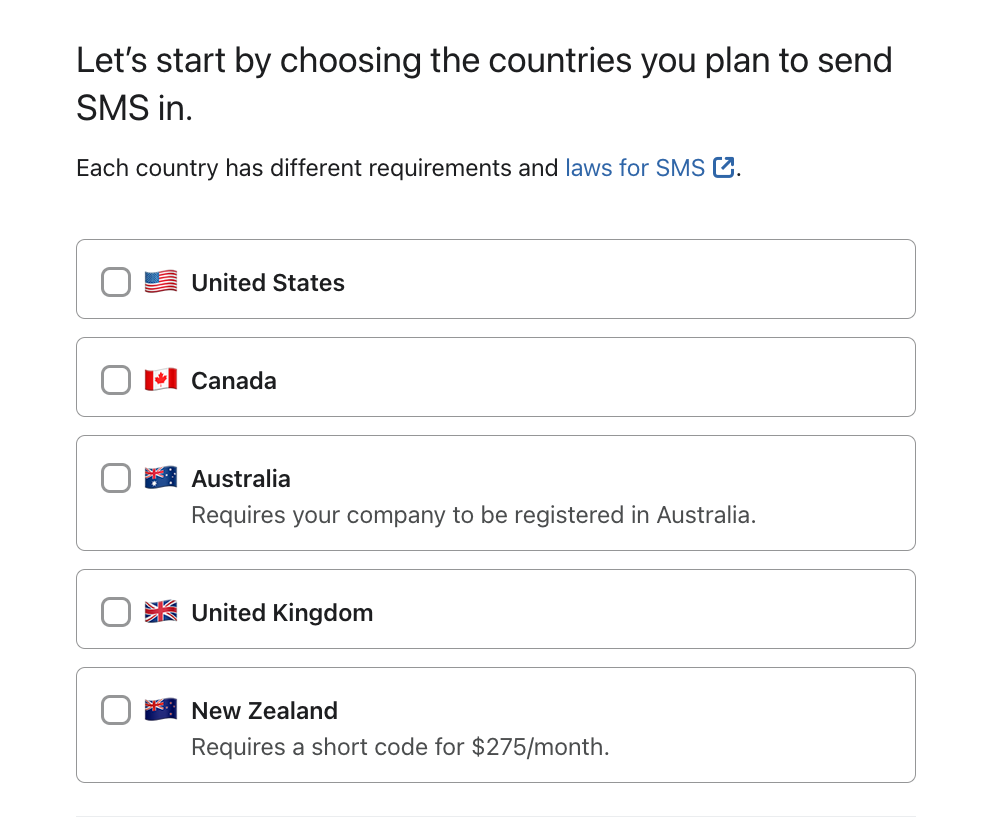Click the Australia registration requirement text
This screenshot has height=828, width=992.
tap(473, 515)
